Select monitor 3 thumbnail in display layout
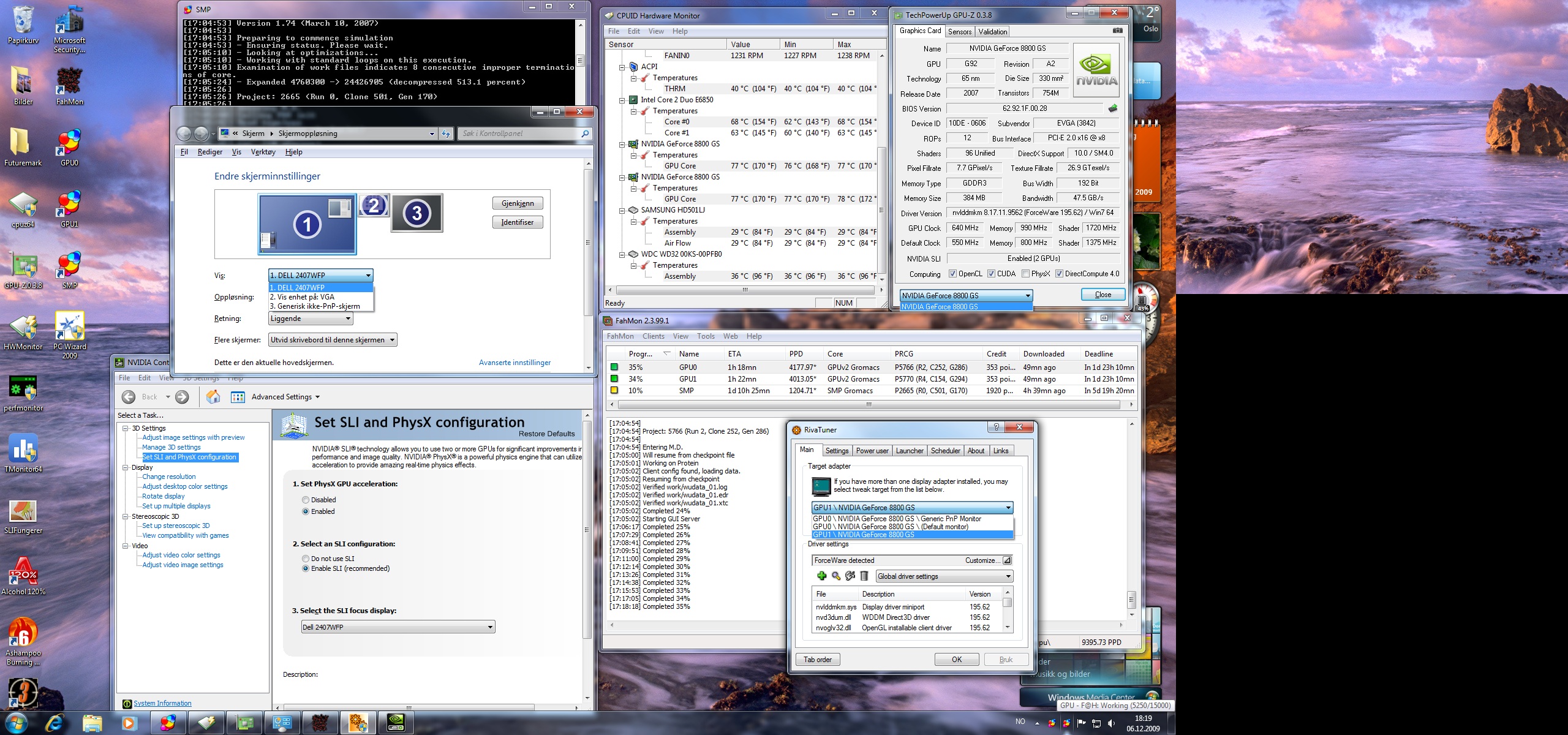 click(x=417, y=213)
